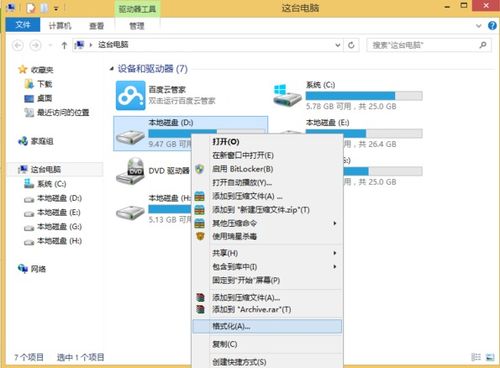This screenshot has height=368, width=500.
Task: Open Favorites (收藏夹) star in sidebar
Action: (23, 69)
